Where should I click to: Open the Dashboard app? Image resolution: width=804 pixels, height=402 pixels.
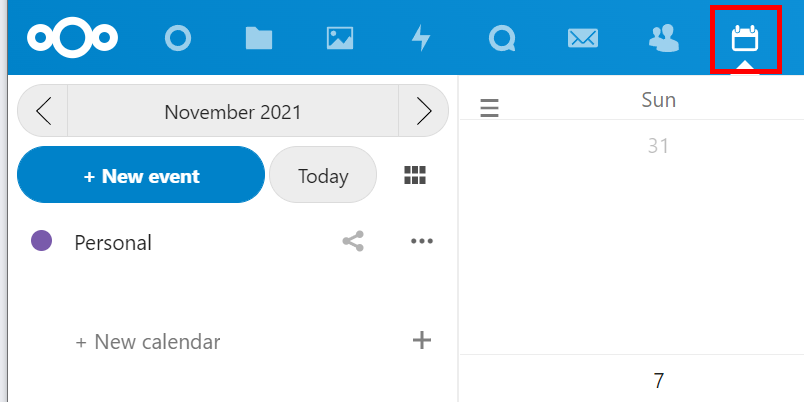click(178, 39)
